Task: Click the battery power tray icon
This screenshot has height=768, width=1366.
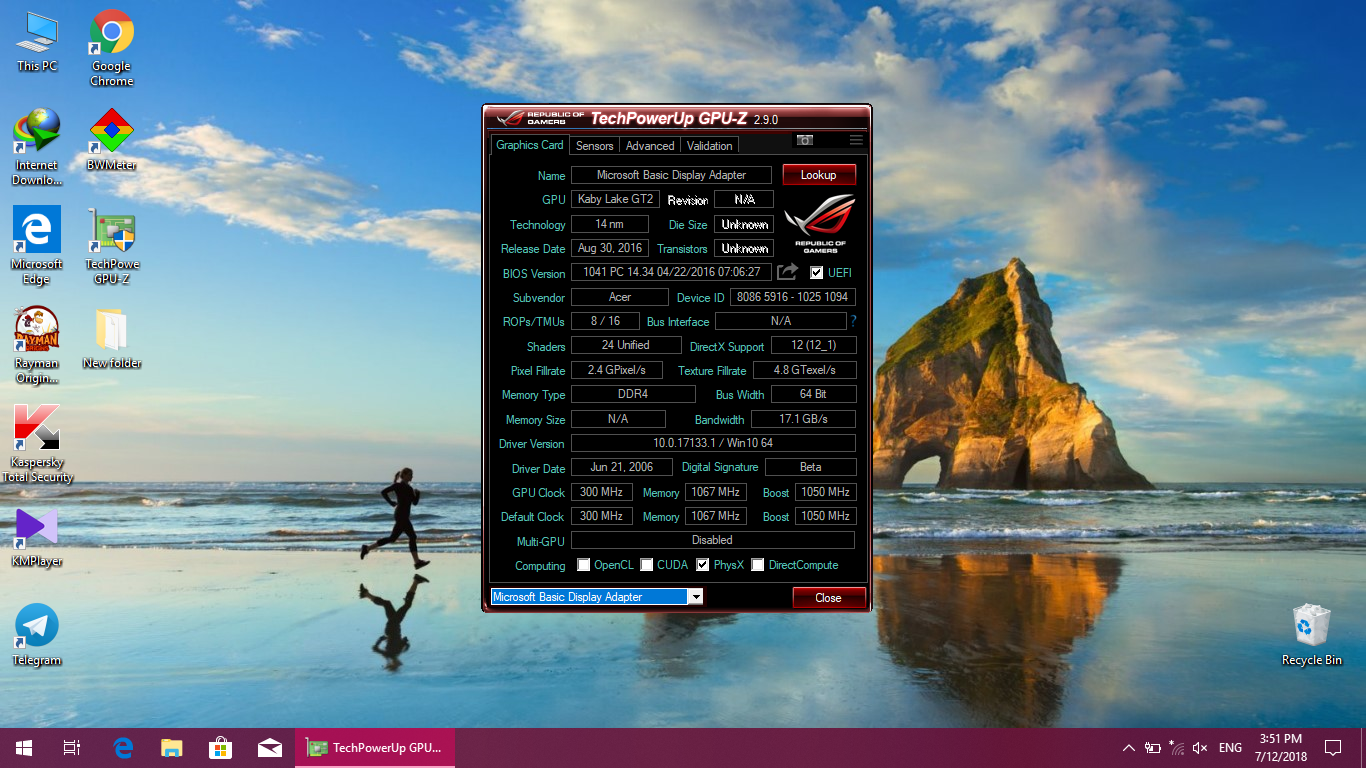Action: click(1153, 747)
